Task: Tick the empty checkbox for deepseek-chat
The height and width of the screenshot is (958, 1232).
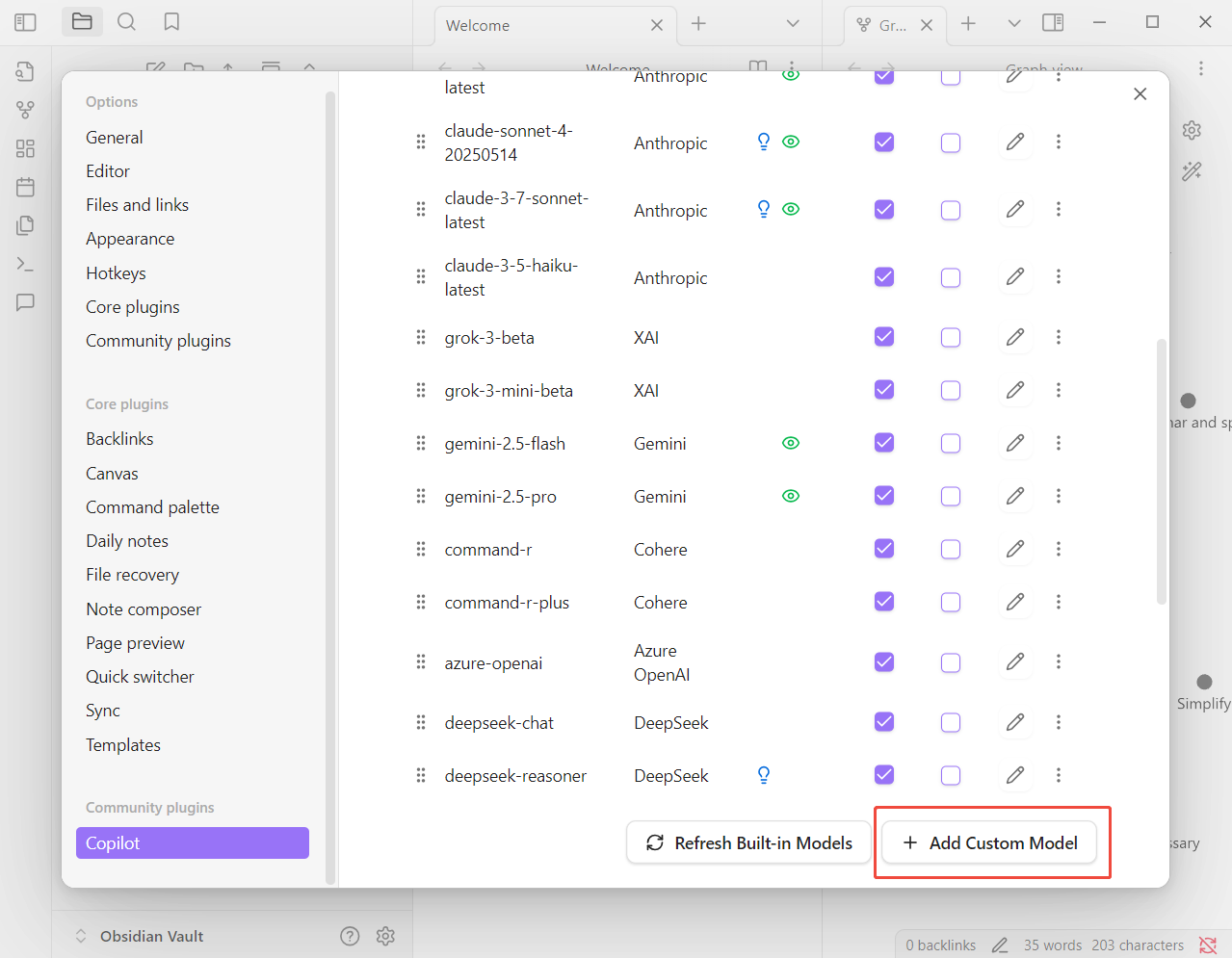Action: pos(951,722)
